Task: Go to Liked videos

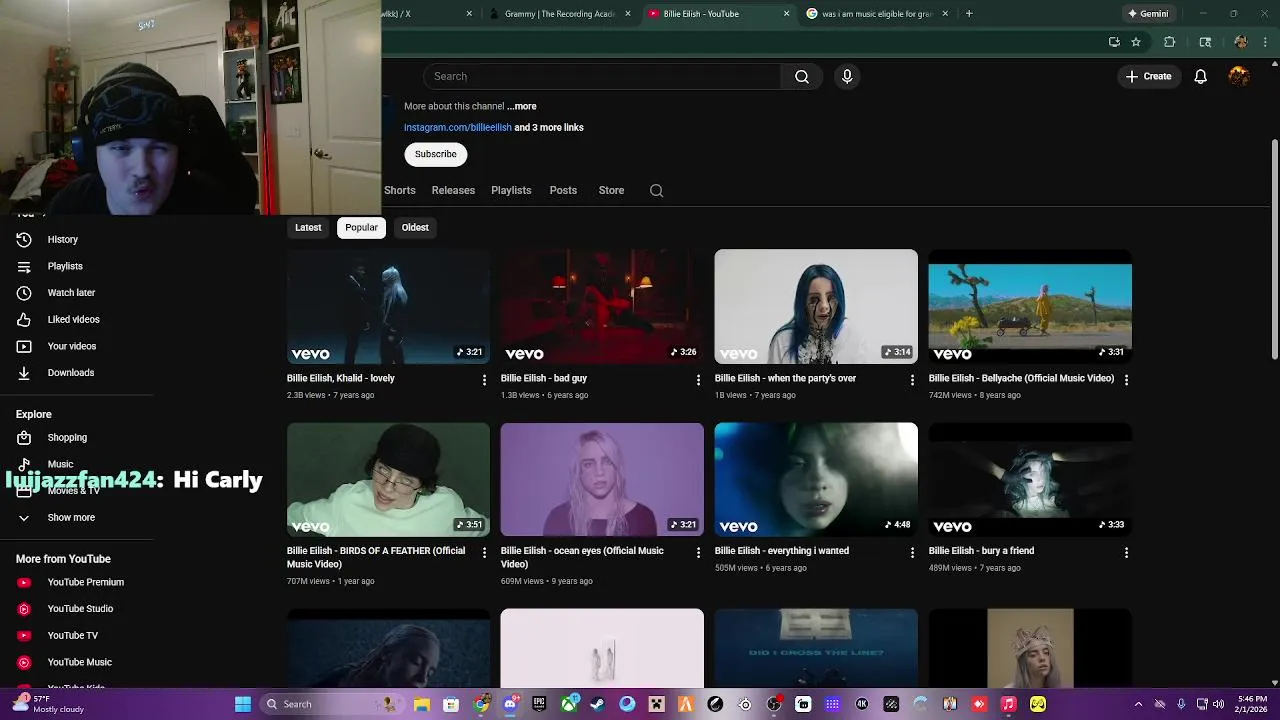Action: 73,319
